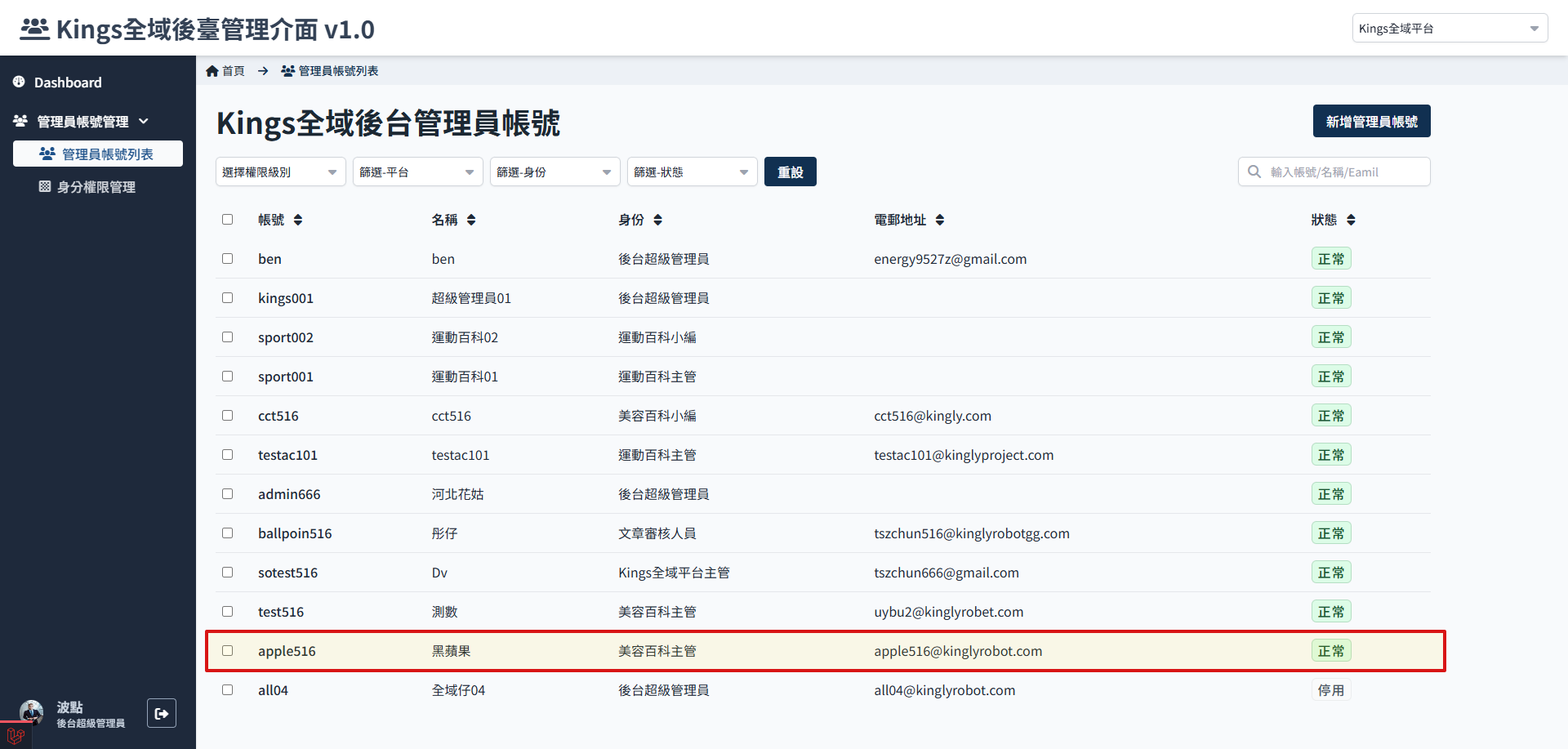Click the 身分權限管理 grid icon
1568x749 pixels.
[x=45, y=186]
